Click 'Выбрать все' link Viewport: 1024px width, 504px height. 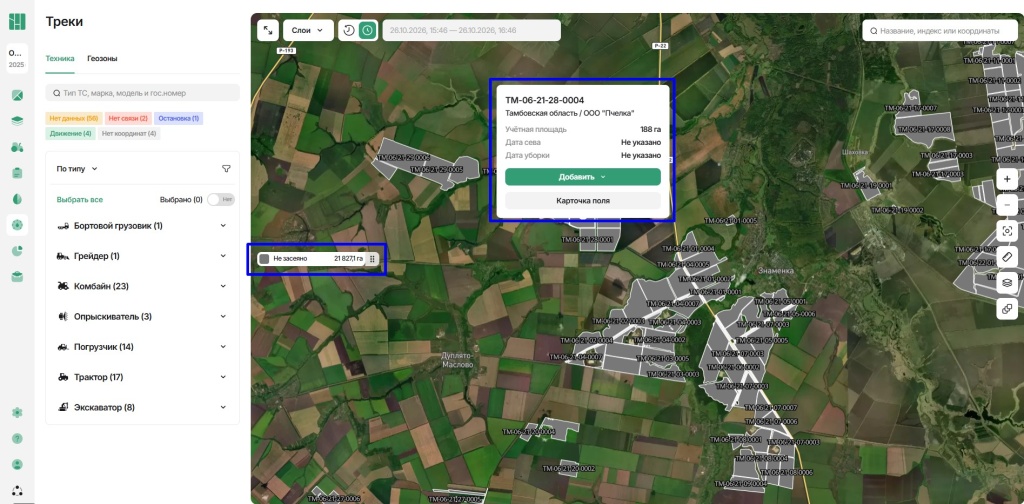80,200
